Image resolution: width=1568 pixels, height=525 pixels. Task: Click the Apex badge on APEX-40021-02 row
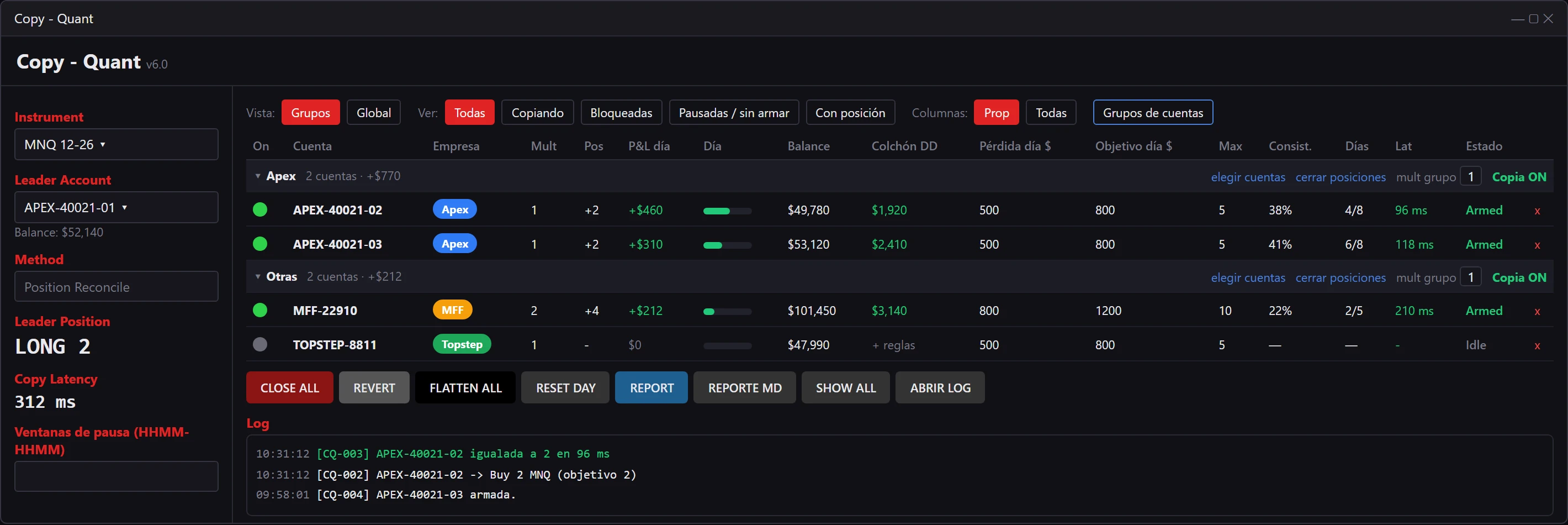pos(455,209)
